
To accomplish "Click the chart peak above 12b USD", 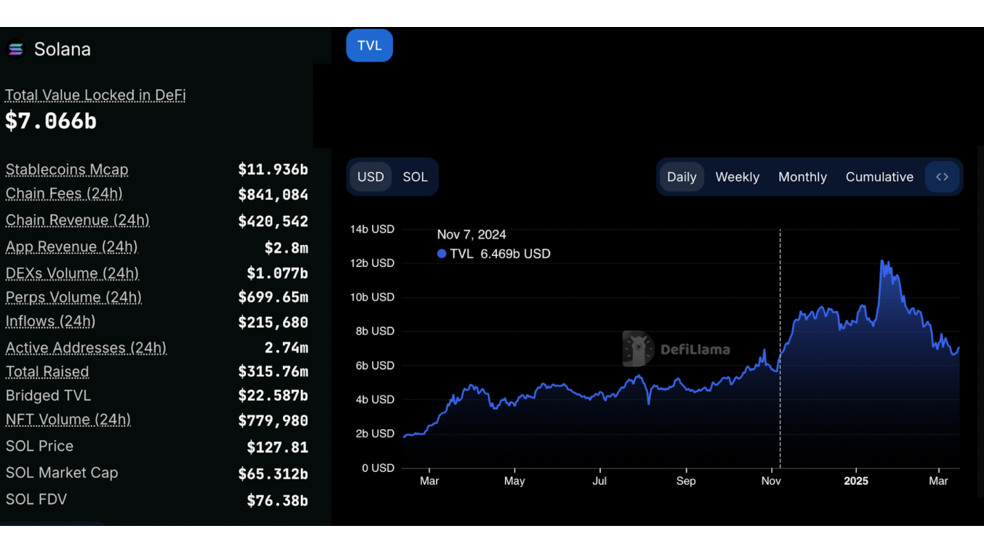I will (x=882, y=262).
